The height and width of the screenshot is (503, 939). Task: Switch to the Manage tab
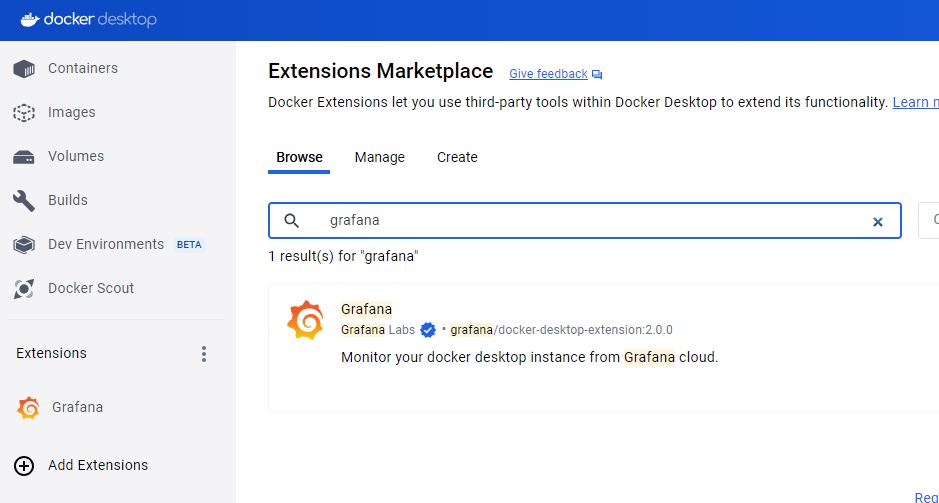[x=380, y=157]
